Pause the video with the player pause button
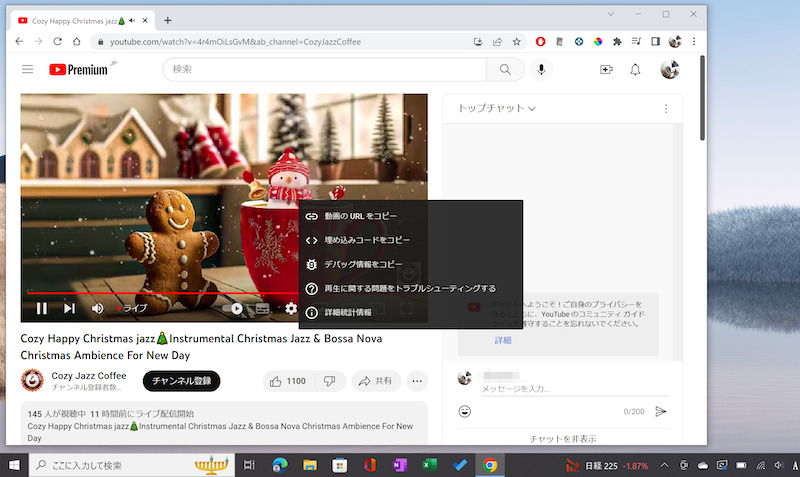This screenshot has height=477, width=800. click(x=42, y=308)
